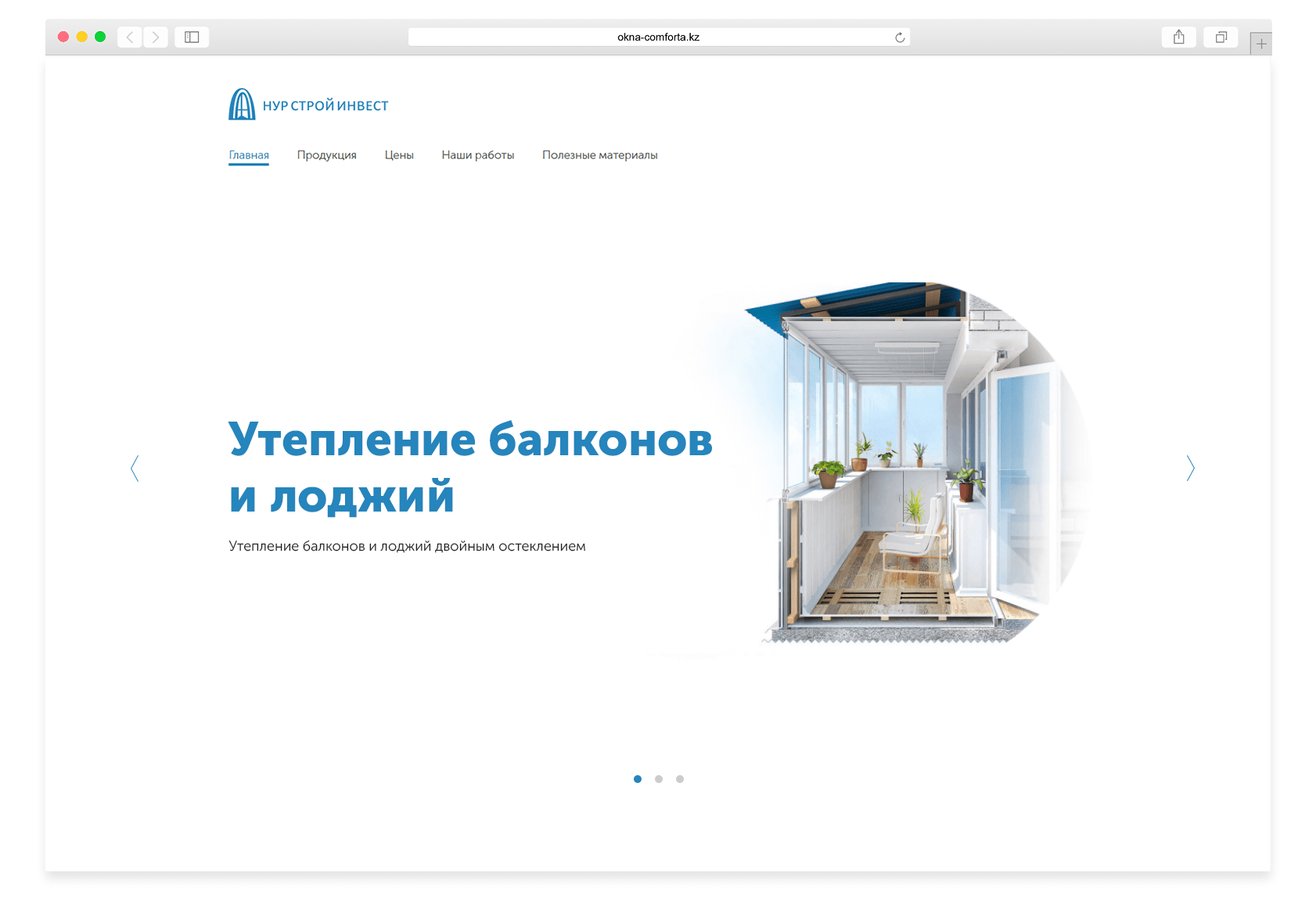
Task: Open Полезные материалы page
Action: point(599,155)
